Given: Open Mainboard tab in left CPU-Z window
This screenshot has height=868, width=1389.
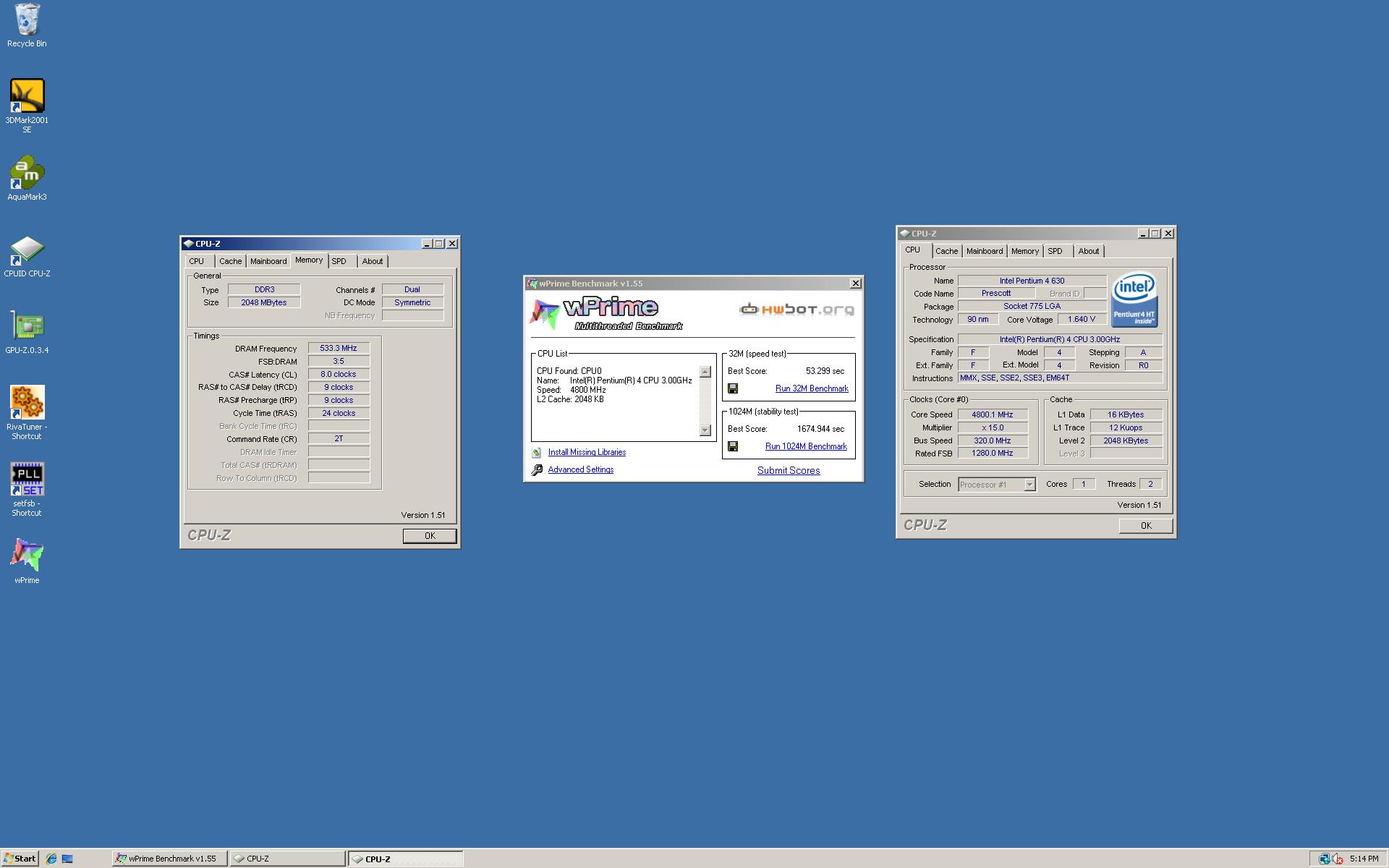Looking at the screenshot, I should point(268,262).
